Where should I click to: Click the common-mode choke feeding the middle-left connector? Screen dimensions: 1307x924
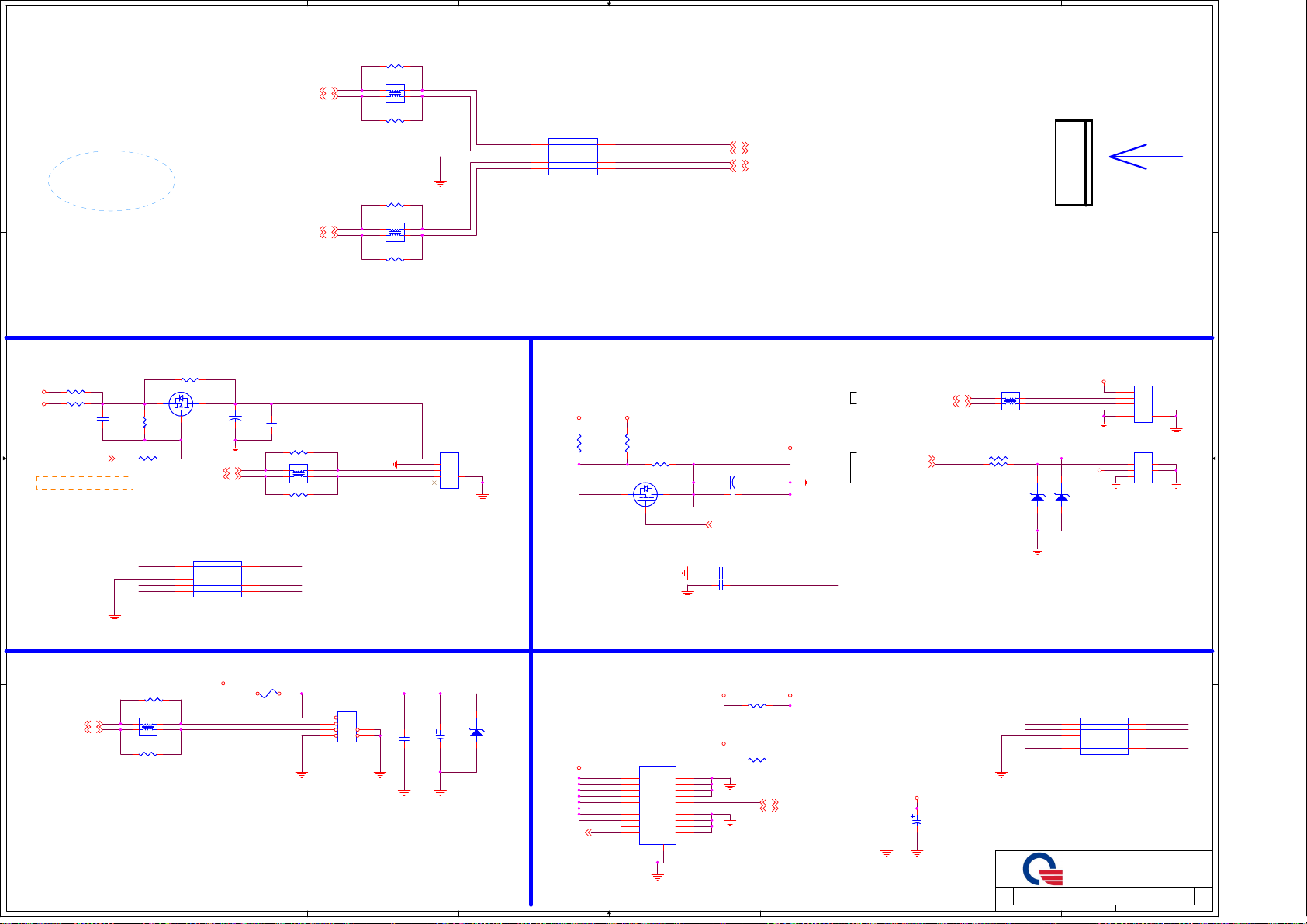tap(299, 473)
